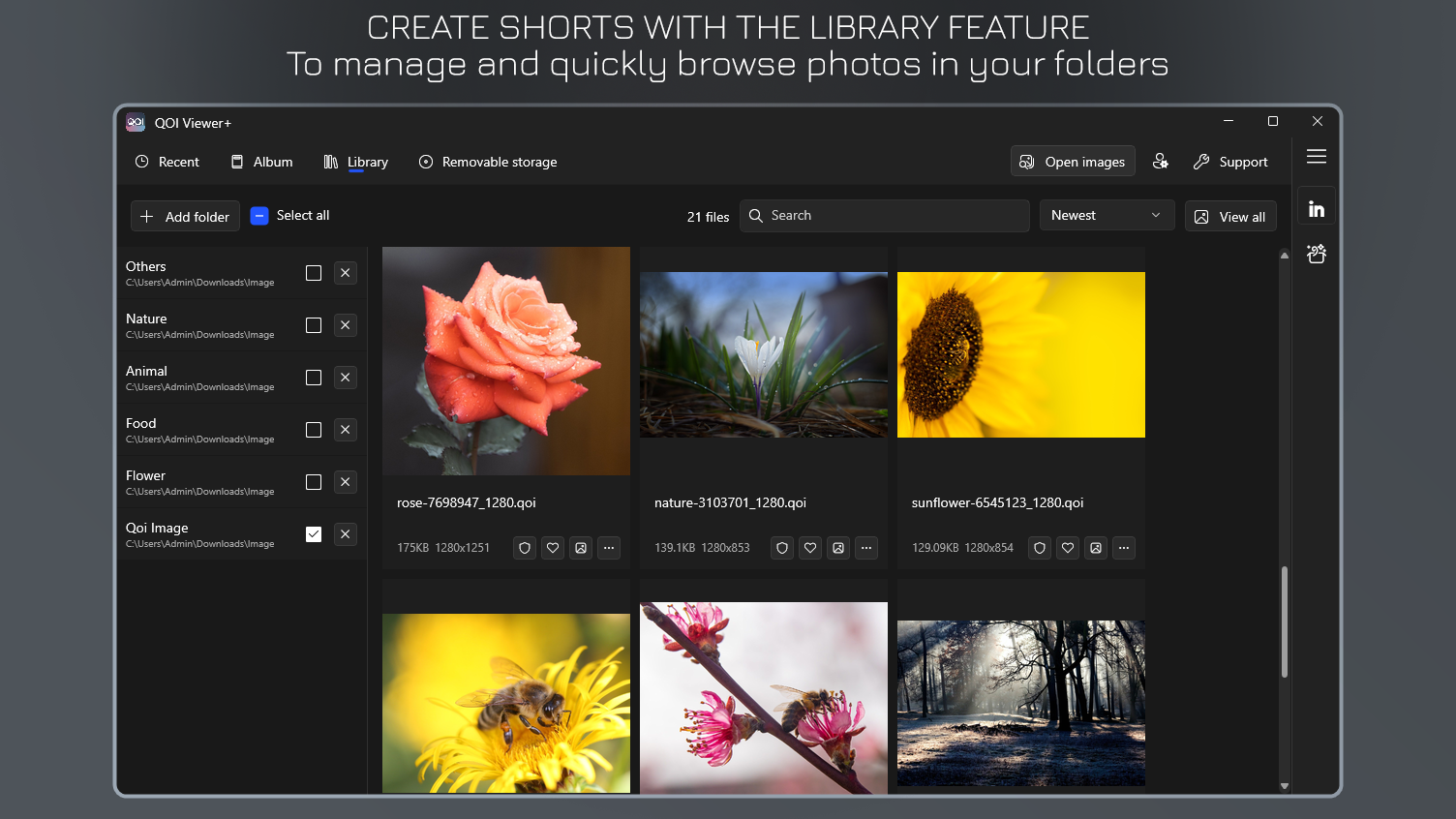The height and width of the screenshot is (819, 1456).
Task: Click the gallery scrollbar thumb
Action: [1285, 622]
